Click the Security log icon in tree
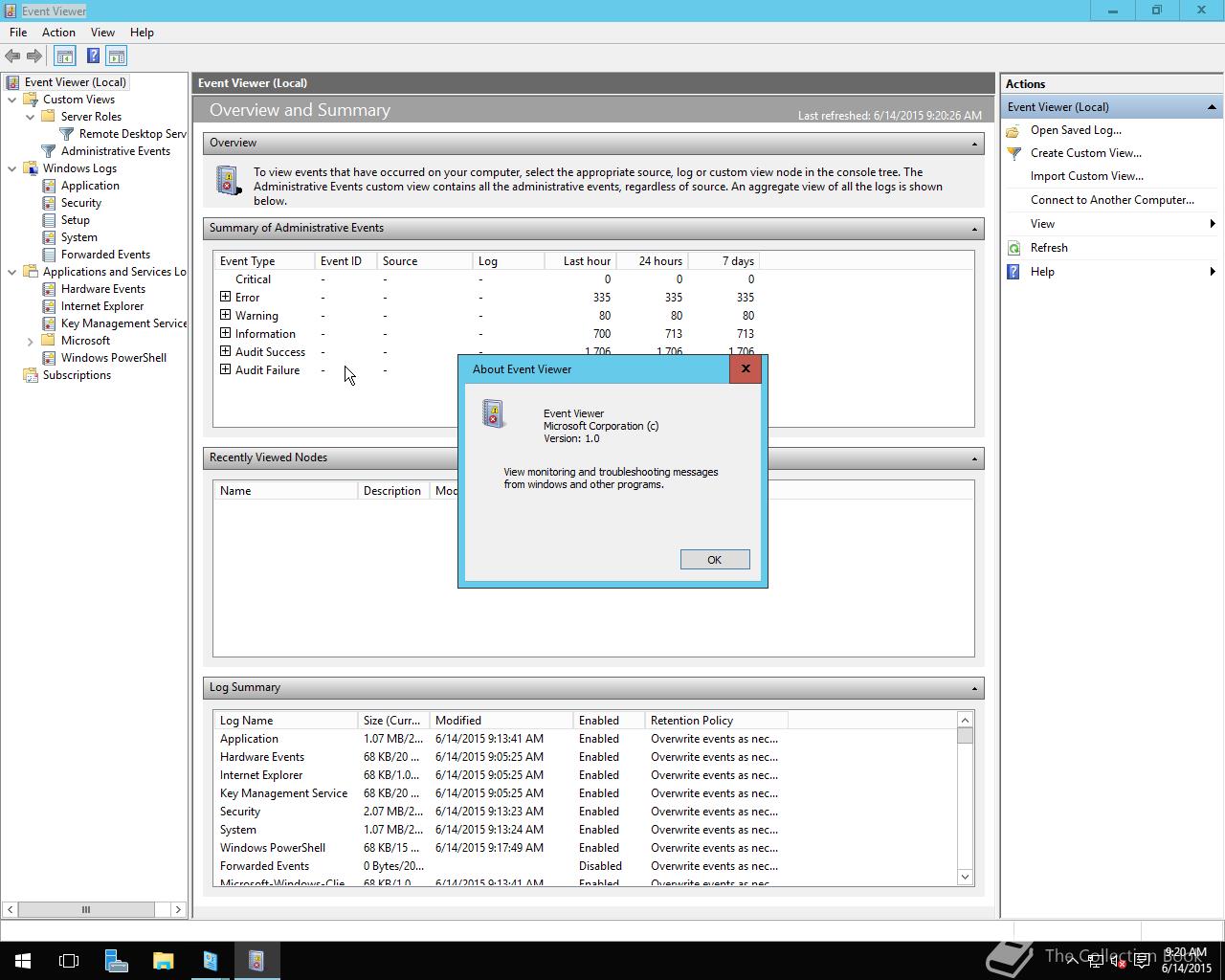The width and height of the screenshot is (1225, 980). tap(49, 203)
